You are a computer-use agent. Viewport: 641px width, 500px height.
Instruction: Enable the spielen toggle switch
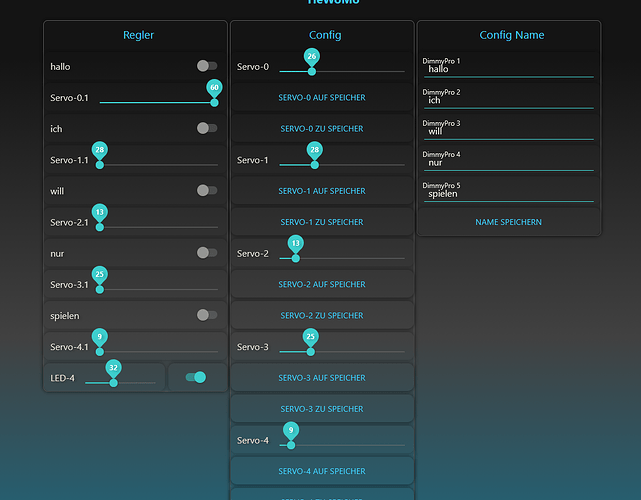tap(206, 315)
